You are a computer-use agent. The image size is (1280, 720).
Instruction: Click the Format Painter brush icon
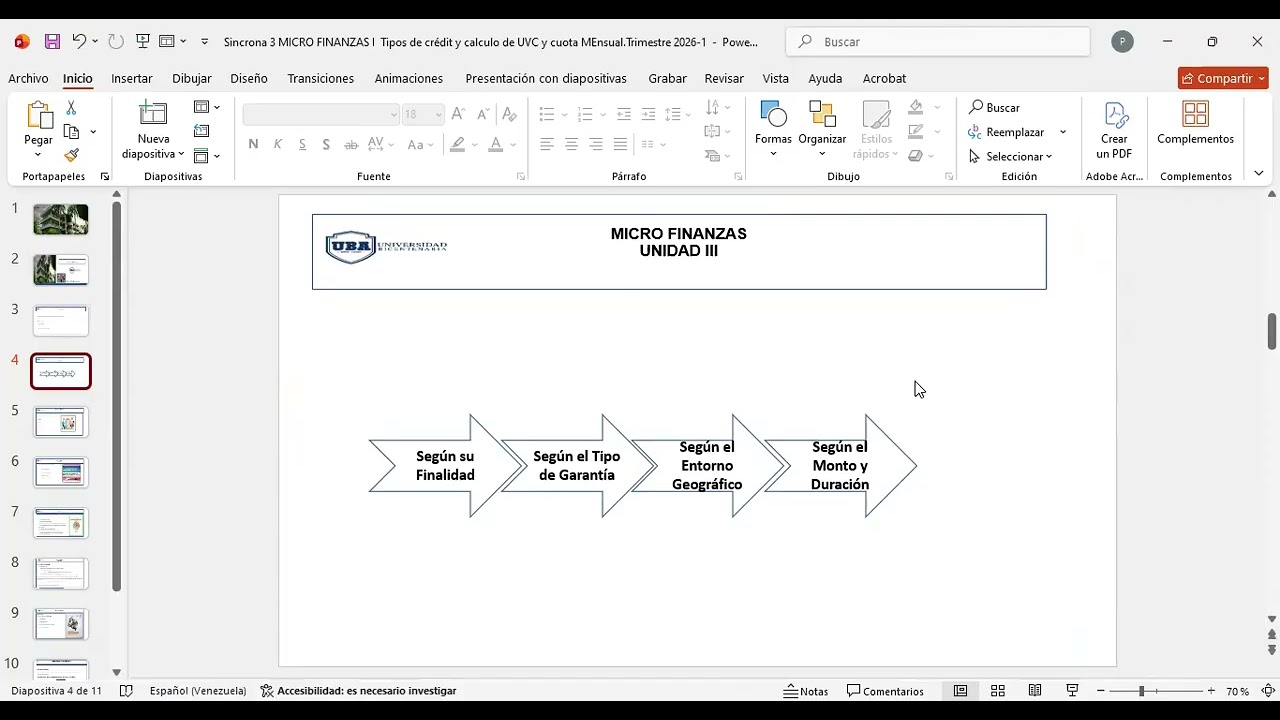pos(71,155)
